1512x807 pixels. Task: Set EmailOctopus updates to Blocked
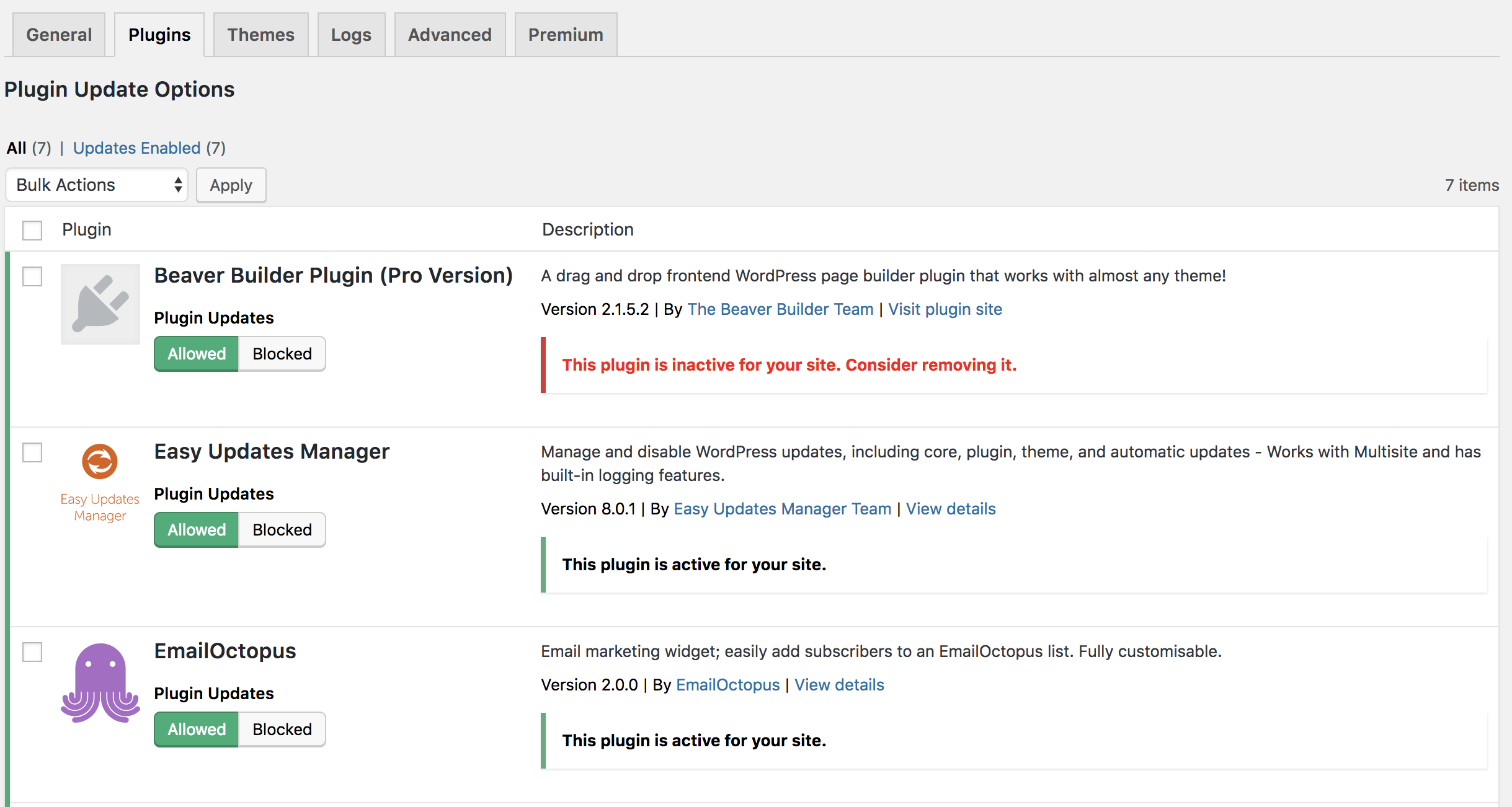point(282,730)
